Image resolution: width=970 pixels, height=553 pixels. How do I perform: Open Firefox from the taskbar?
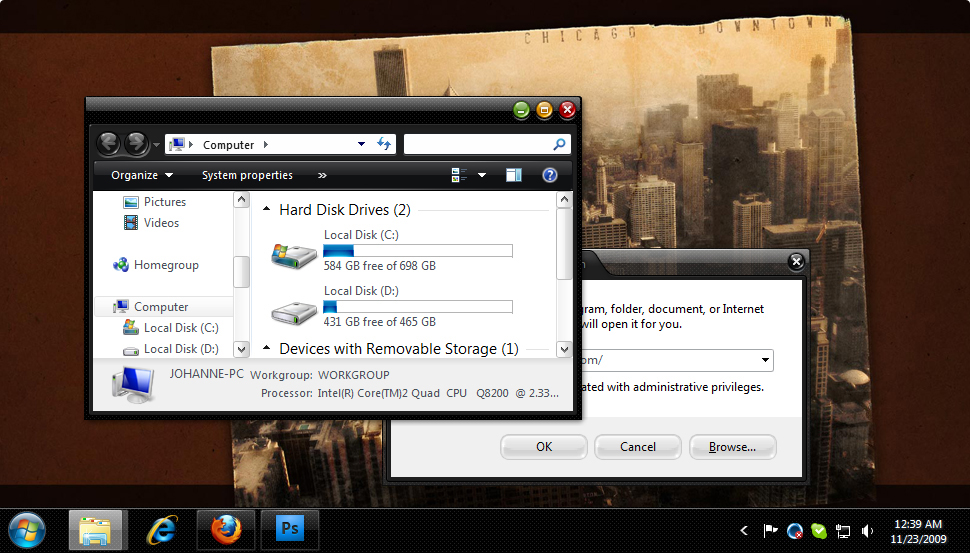coord(225,529)
